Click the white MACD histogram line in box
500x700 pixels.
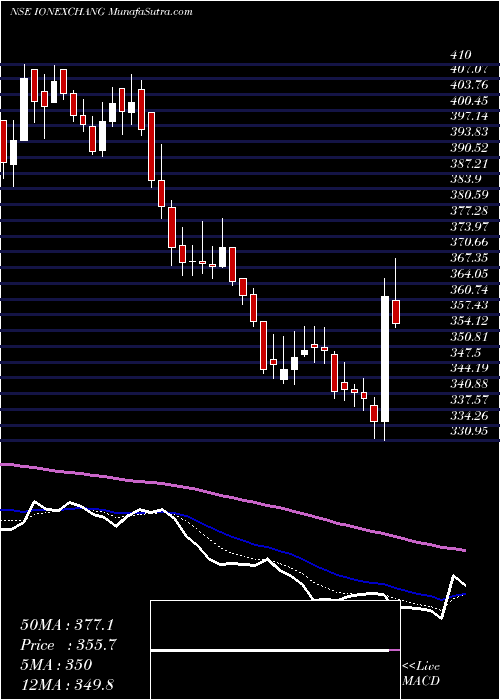point(270,651)
